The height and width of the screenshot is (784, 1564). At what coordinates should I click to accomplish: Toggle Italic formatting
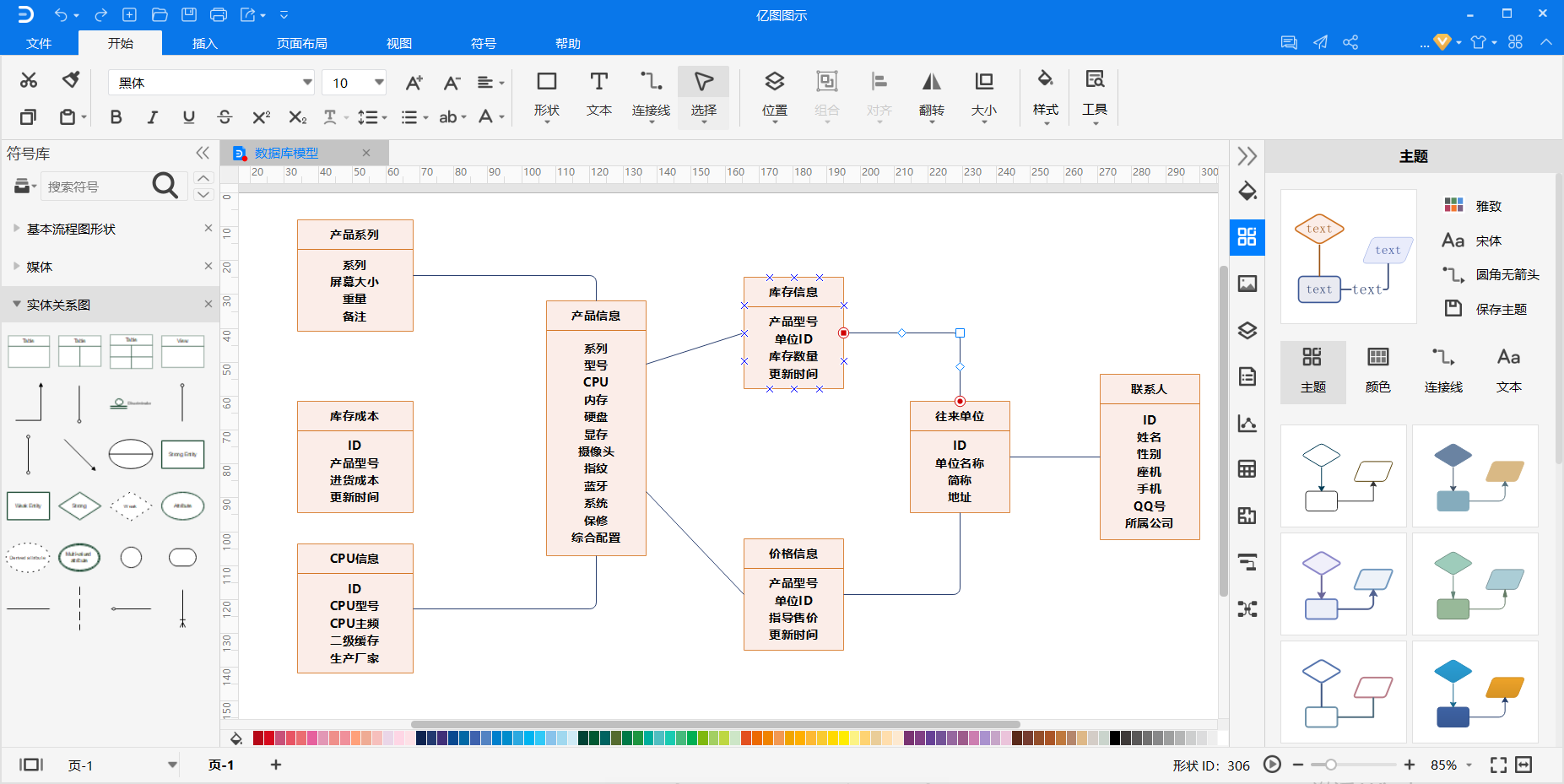click(153, 117)
